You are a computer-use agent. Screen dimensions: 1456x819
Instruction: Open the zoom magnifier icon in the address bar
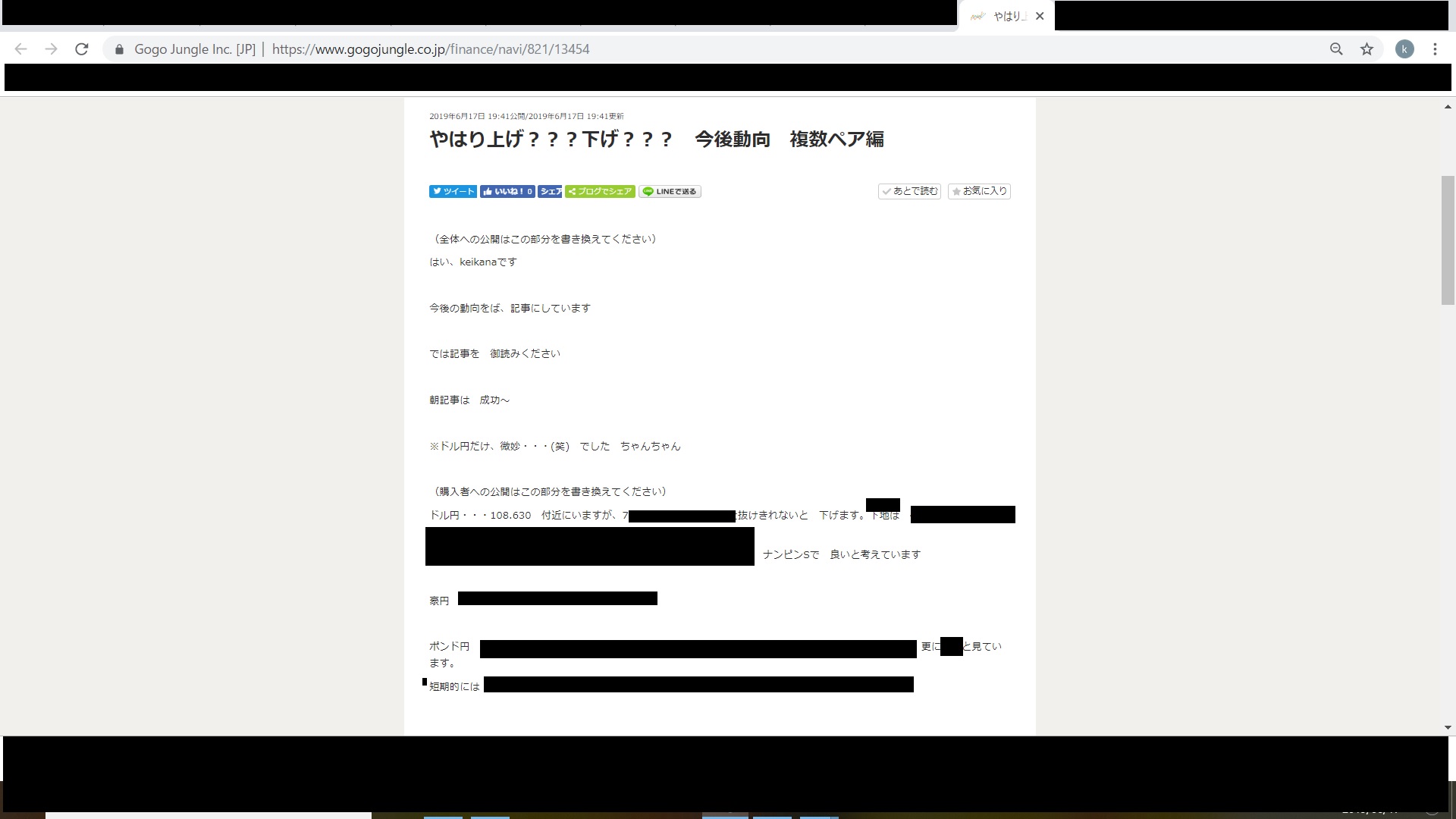point(1336,49)
